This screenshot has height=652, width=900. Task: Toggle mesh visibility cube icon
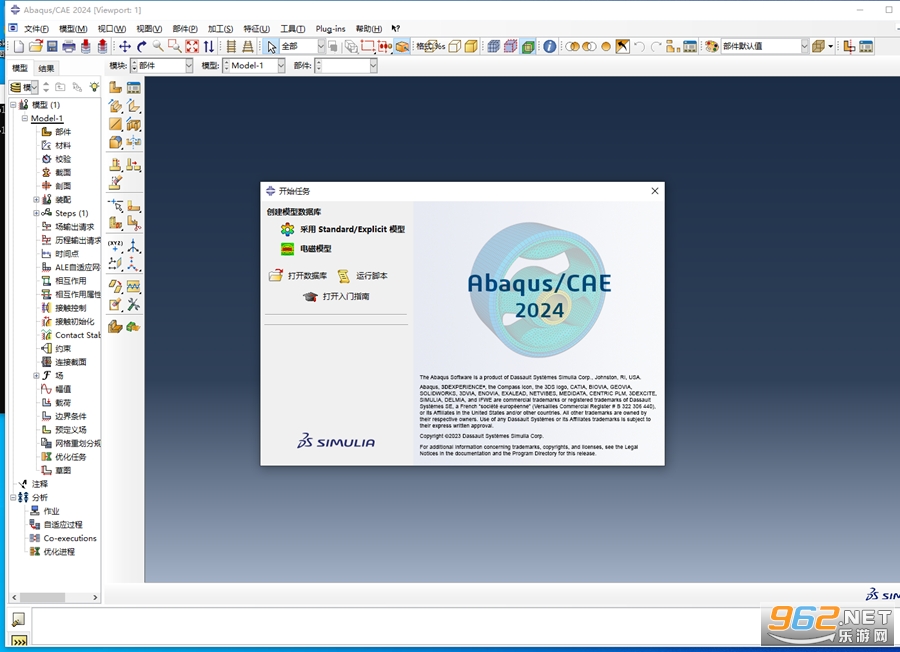point(494,46)
